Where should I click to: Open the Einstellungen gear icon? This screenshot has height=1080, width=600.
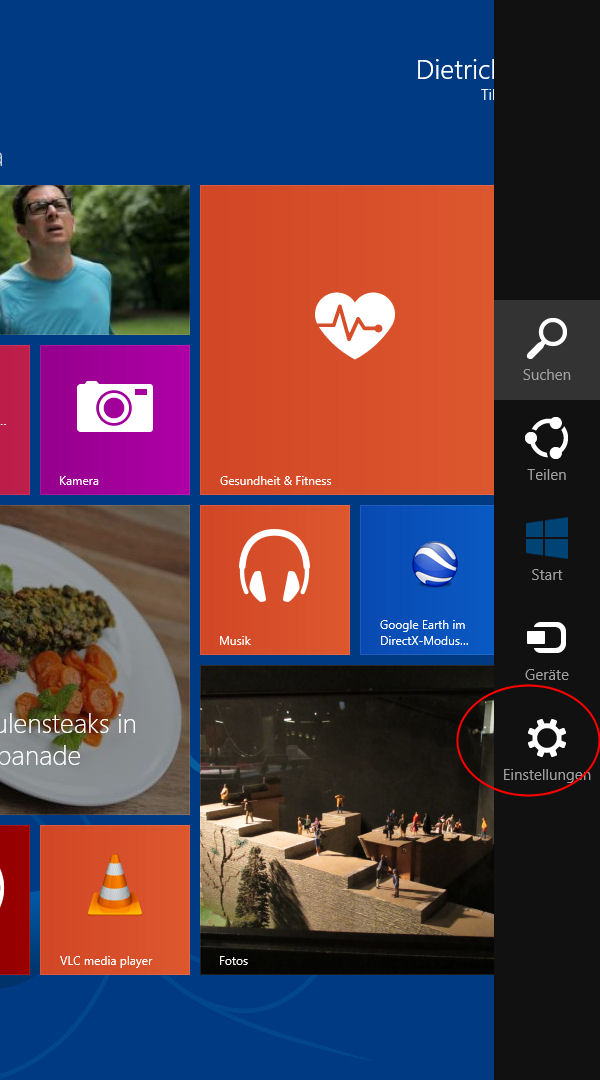pyautogui.click(x=547, y=739)
